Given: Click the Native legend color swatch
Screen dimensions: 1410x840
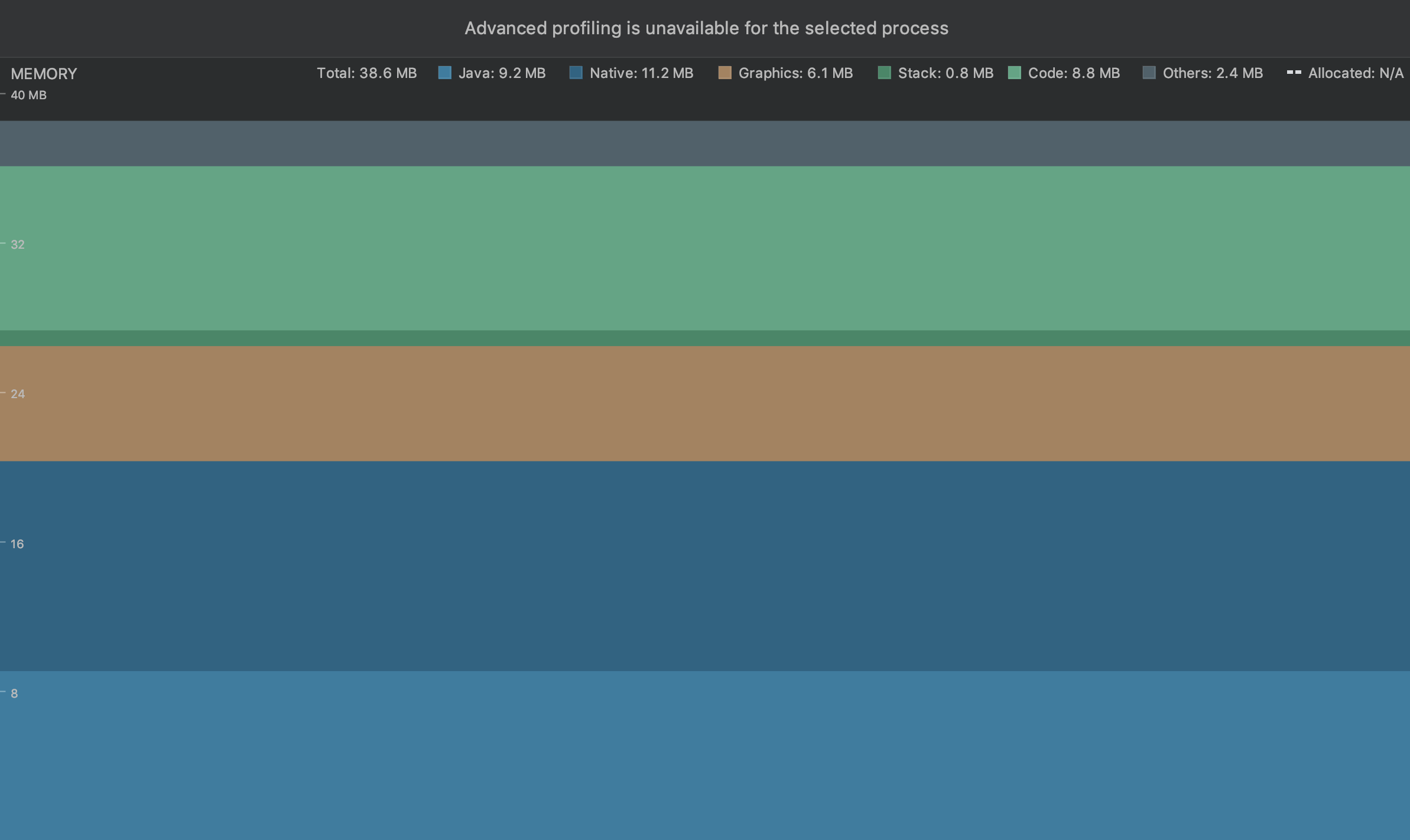Looking at the screenshot, I should pyautogui.click(x=576, y=73).
